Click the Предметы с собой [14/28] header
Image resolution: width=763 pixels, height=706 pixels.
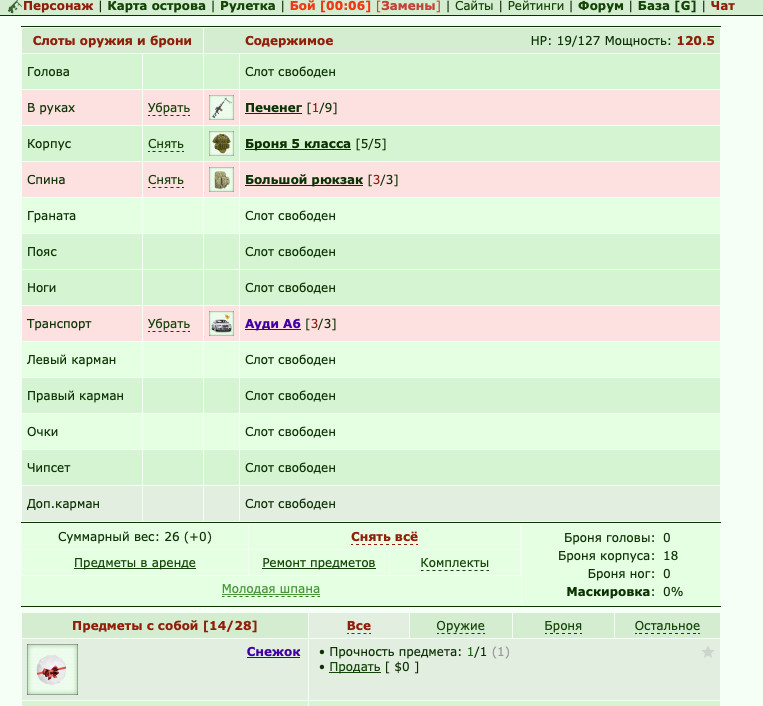click(x=164, y=625)
